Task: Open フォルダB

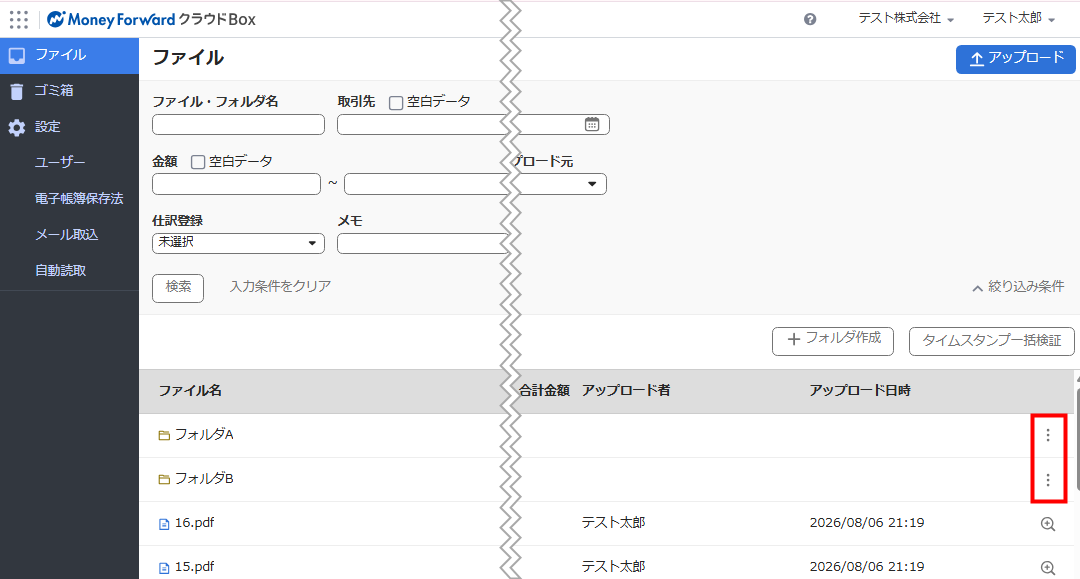Action: [204, 478]
